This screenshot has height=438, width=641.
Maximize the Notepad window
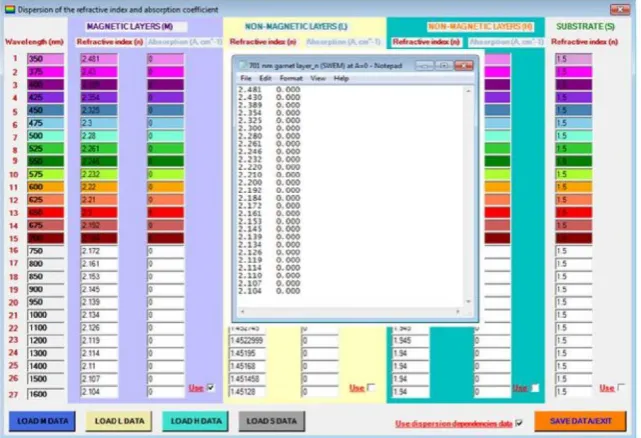(444, 65)
